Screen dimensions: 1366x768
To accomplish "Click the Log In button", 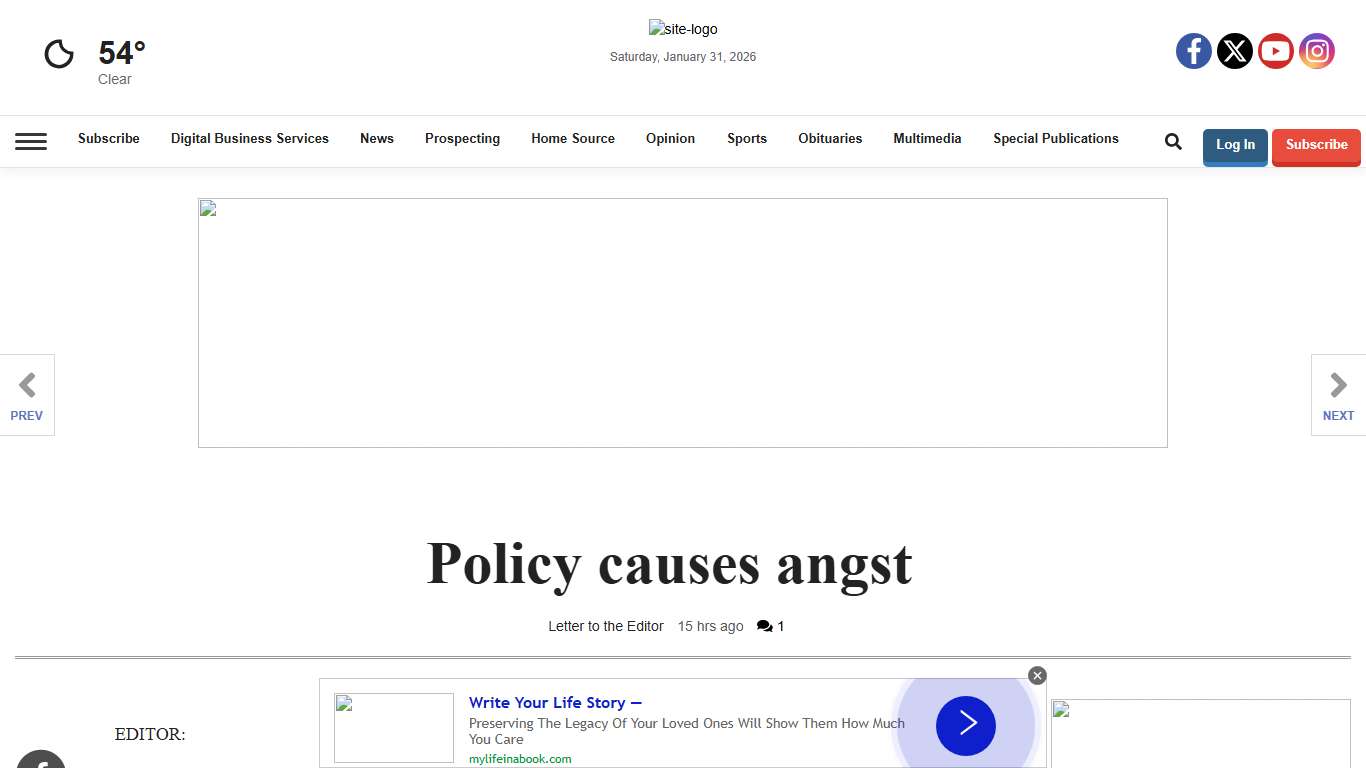I will point(1235,147).
